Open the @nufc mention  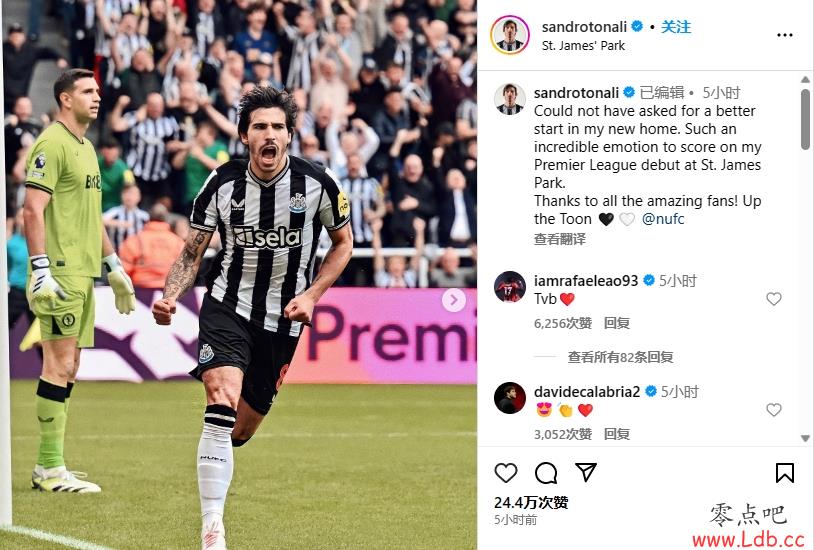[x=663, y=219]
